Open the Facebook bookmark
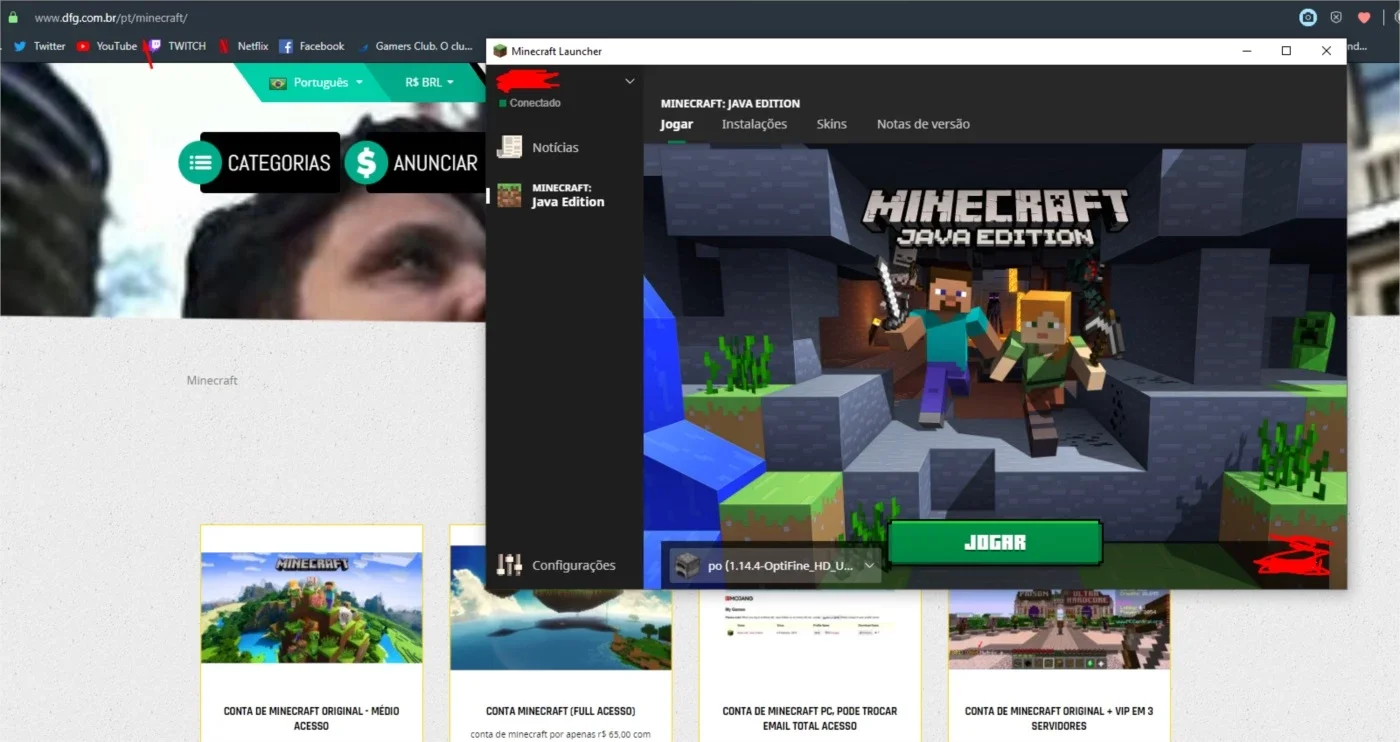Image resolution: width=1400 pixels, height=742 pixels. point(312,46)
